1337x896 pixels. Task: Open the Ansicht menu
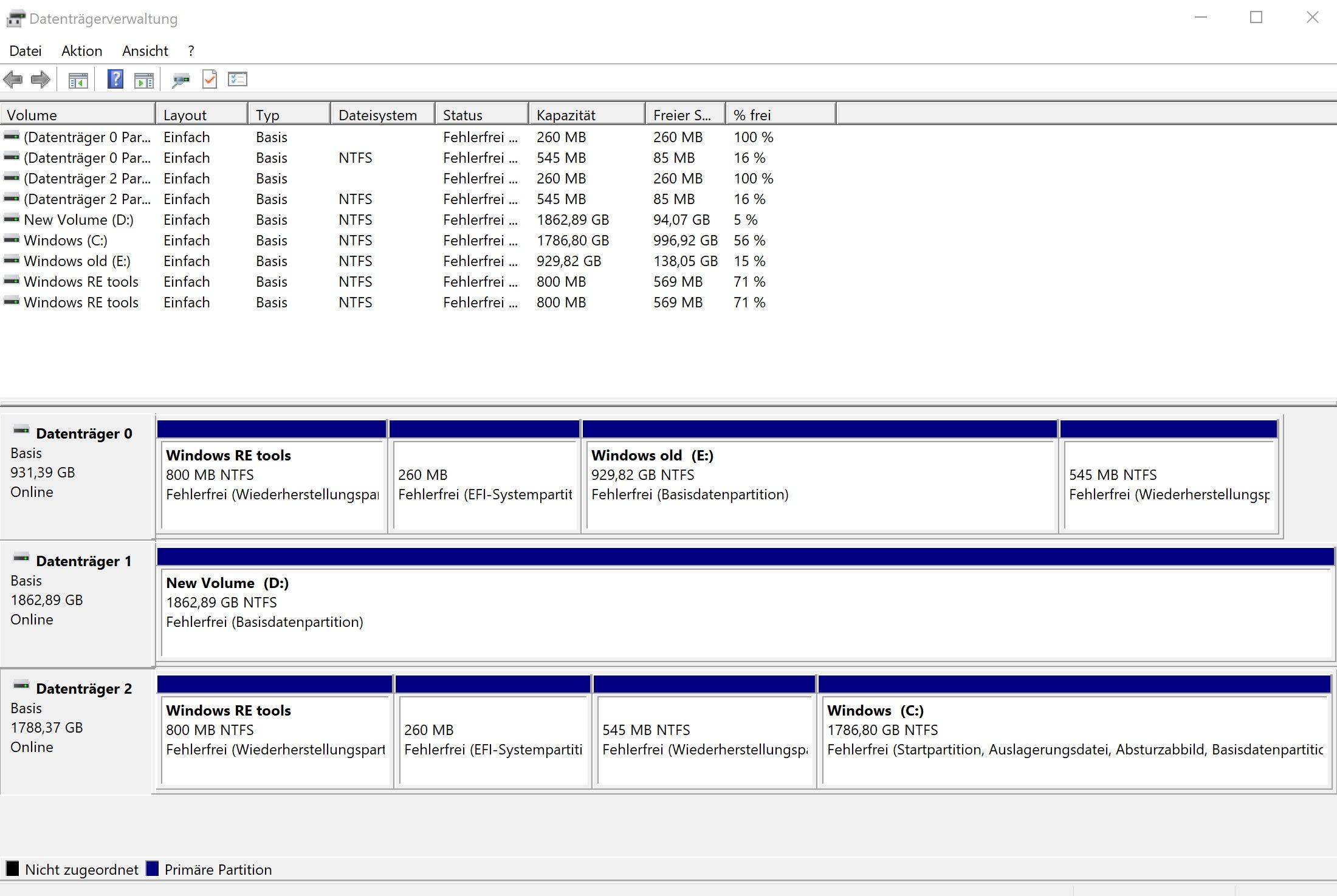pyautogui.click(x=144, y=50)
